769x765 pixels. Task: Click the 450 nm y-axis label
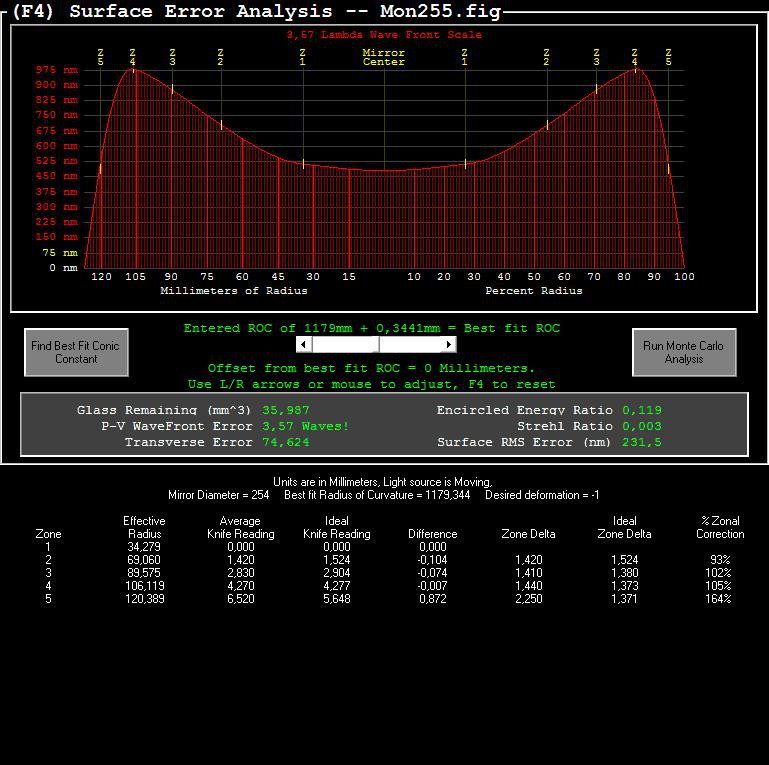(x=56, y=176)
